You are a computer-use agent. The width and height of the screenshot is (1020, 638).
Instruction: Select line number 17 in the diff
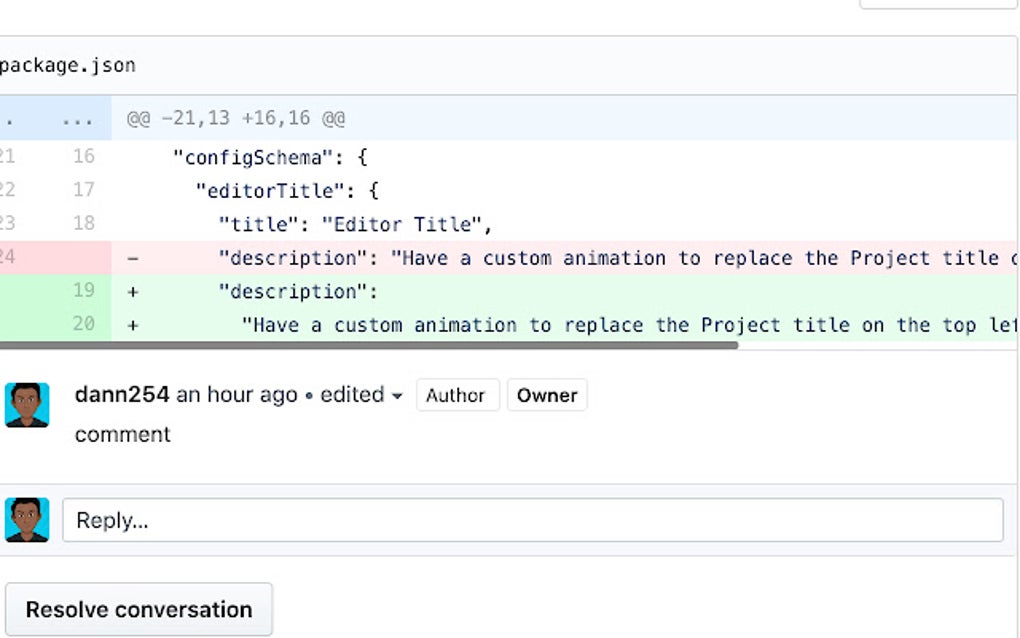(x=84, y=190)
